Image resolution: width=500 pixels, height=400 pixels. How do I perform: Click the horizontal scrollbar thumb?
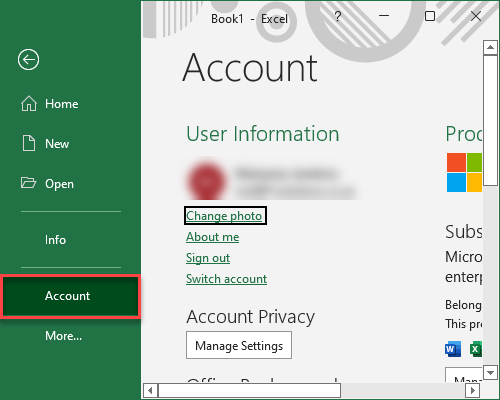(249, 390)
